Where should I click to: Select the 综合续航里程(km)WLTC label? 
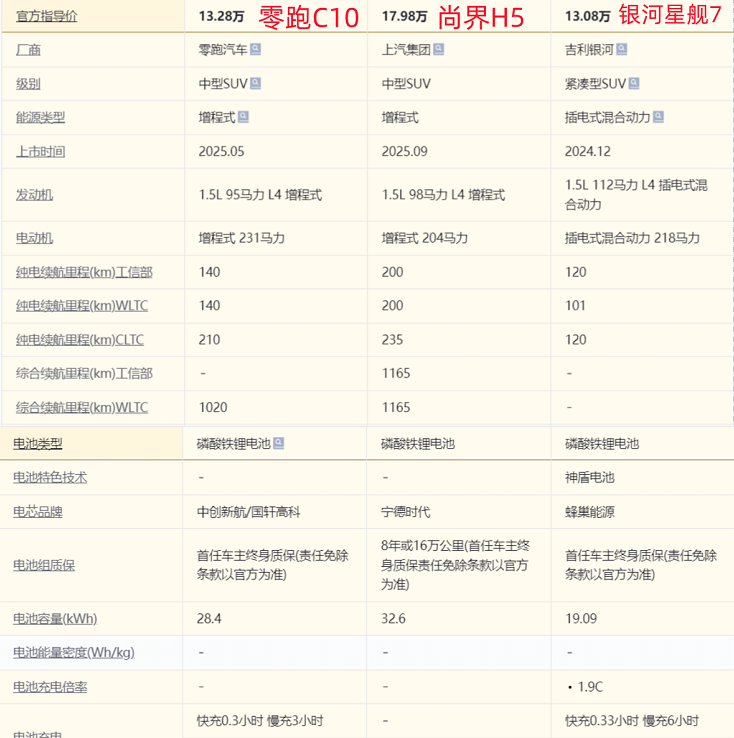pyautogui.click(x=82, y=408)
